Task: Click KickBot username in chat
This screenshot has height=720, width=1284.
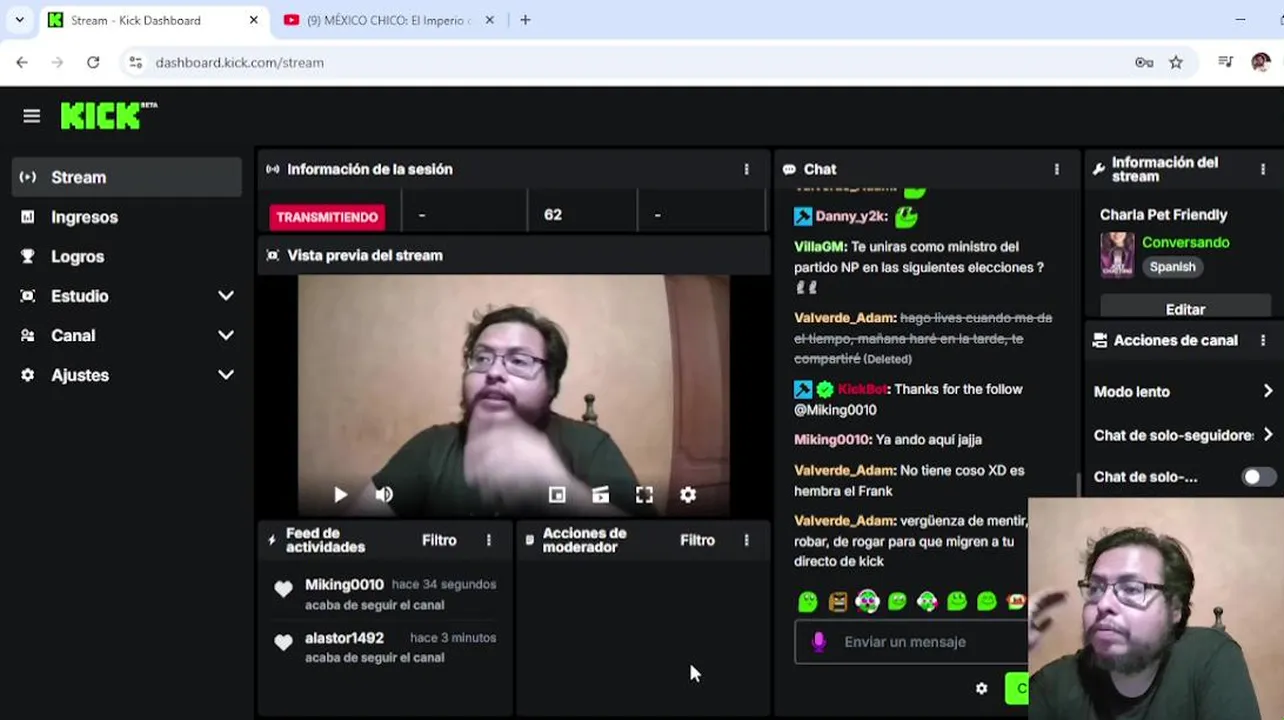Action: 862,389
